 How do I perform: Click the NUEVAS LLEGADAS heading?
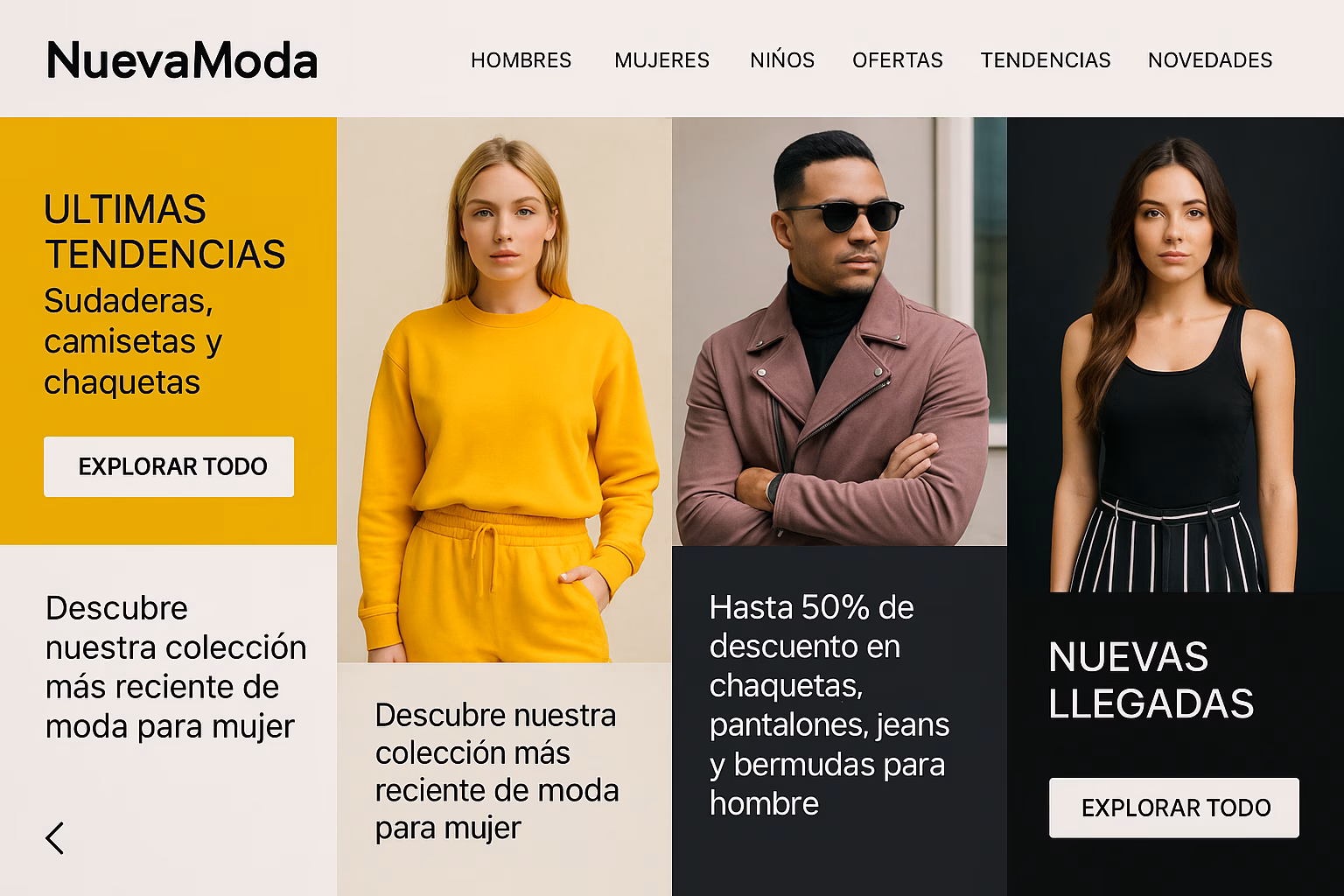click(1151, 680)
